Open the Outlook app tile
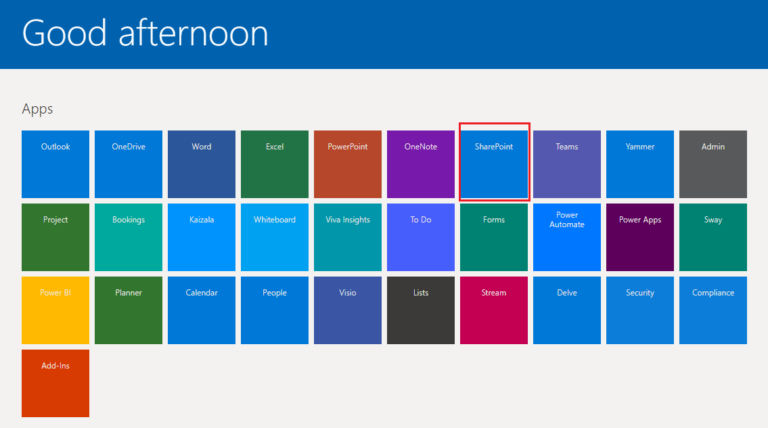Viewport: 768px width, 428px height. 55,163
